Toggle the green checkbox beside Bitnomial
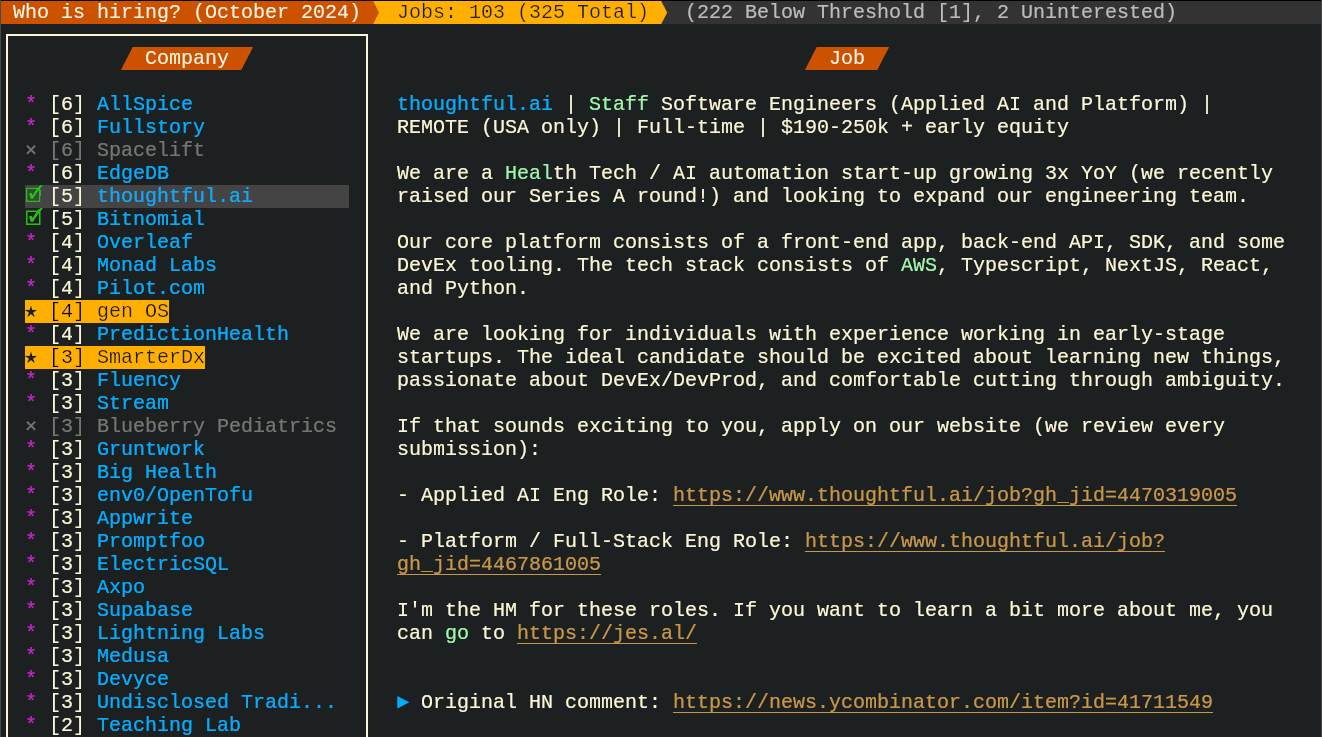 [x=33, y=218]
